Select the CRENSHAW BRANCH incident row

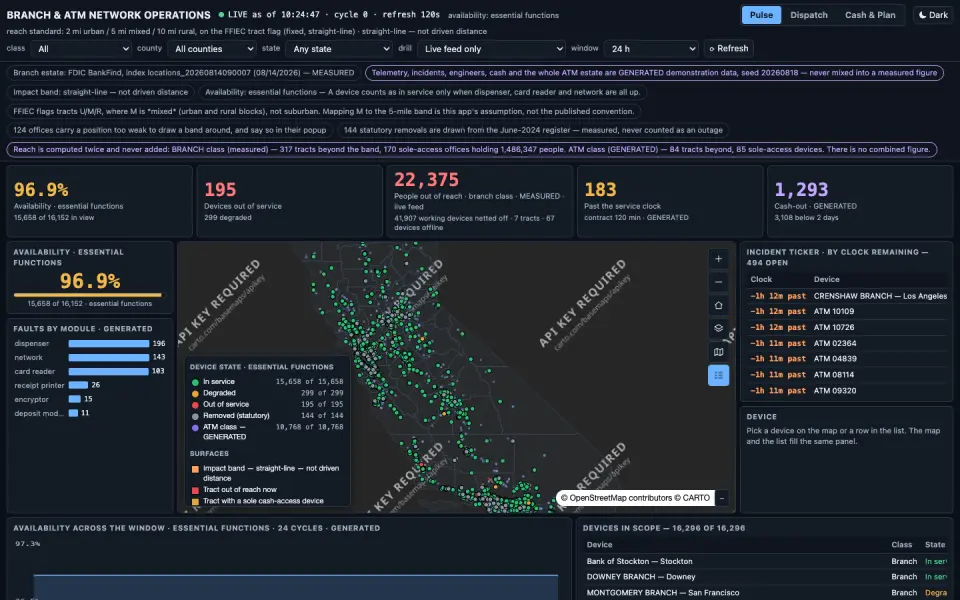[x=848, y=296]
